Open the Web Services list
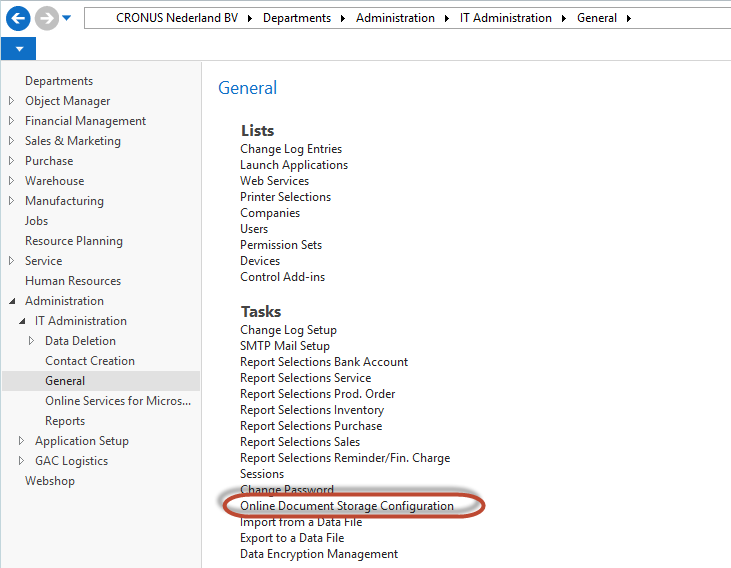 click(x=274, y=181)
